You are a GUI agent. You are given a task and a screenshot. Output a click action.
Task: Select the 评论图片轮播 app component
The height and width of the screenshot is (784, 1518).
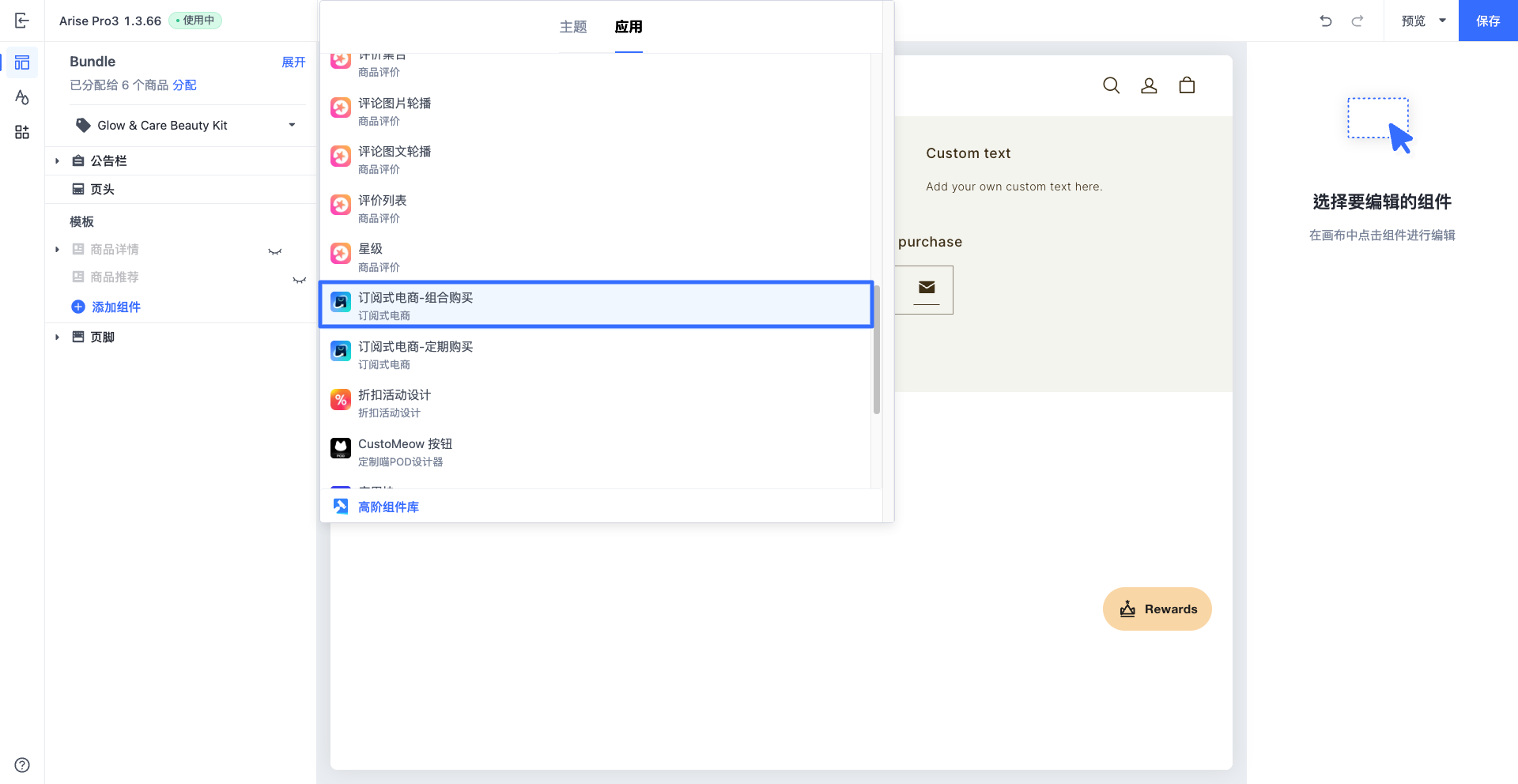point(596,111)
